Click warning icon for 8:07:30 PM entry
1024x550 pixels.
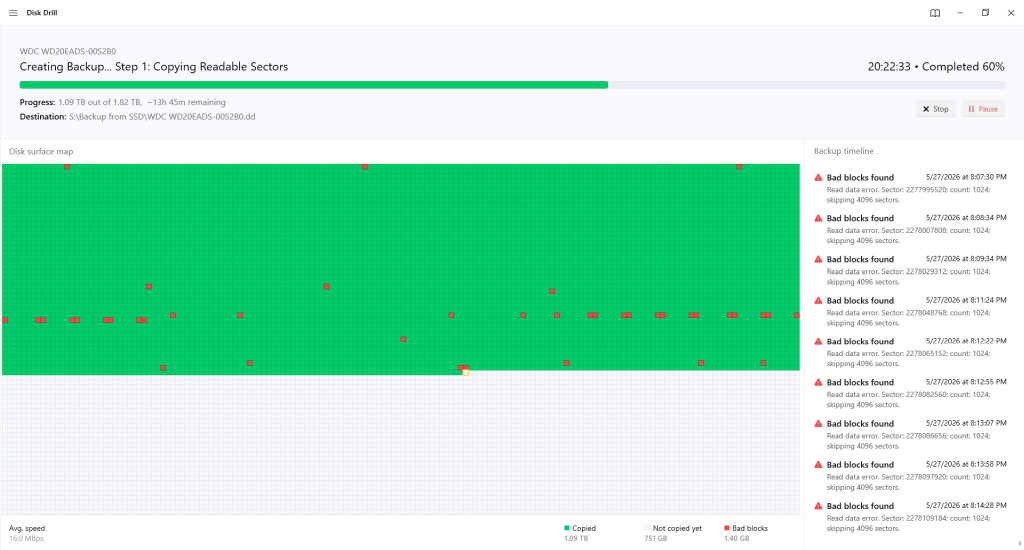tap(818, 177)
